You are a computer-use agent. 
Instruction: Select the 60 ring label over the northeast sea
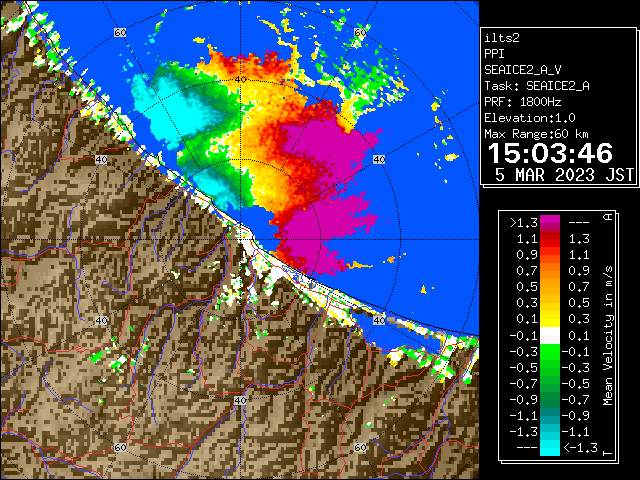pyautogui.click(x=360, y=32)
